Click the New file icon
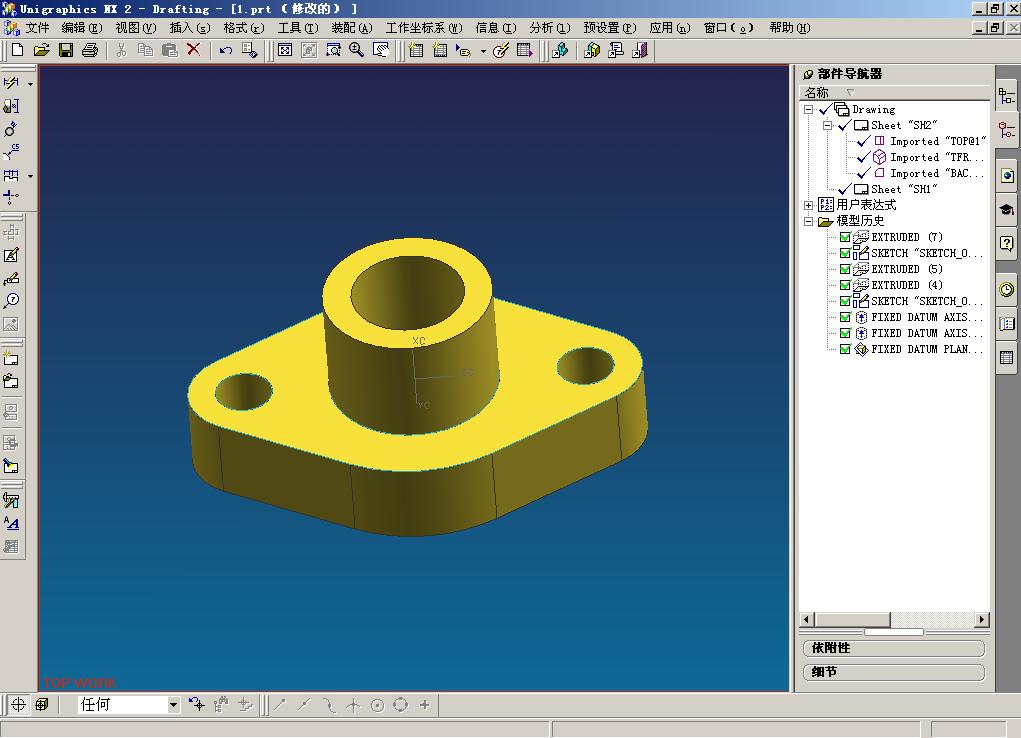Screen dimensions: 1021x738 pos(18,50)
